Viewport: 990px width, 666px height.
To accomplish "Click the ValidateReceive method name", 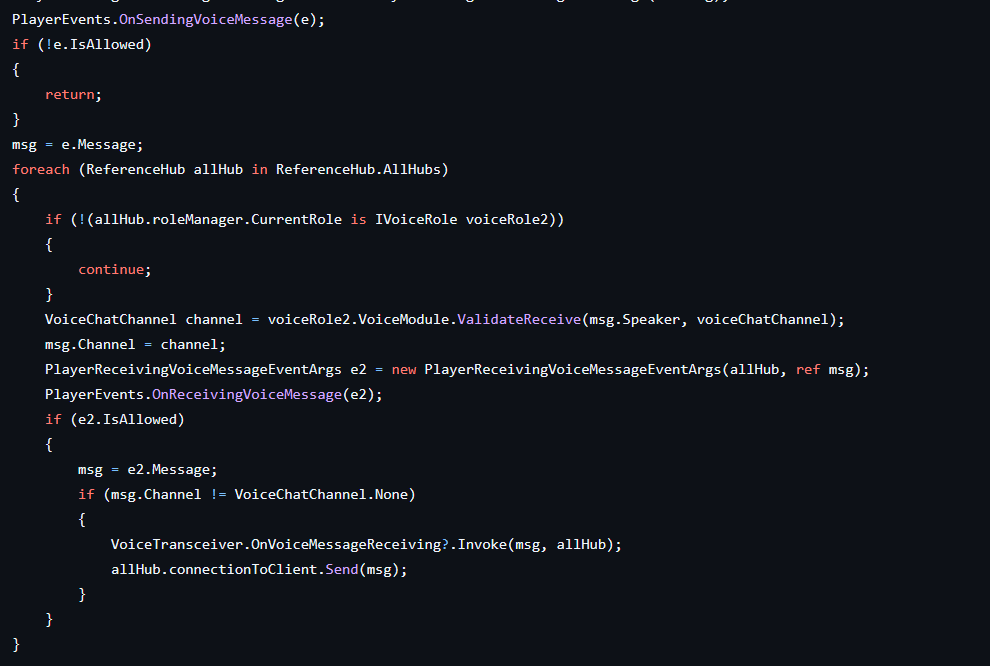I will click(519, 319).
